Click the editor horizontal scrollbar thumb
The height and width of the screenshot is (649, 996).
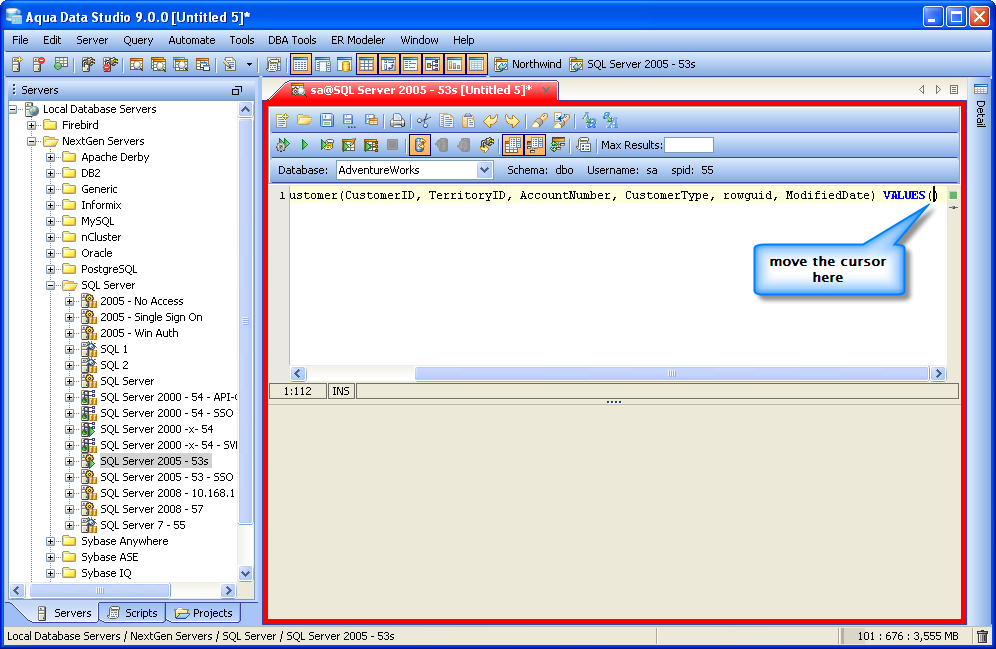(671, 373)
